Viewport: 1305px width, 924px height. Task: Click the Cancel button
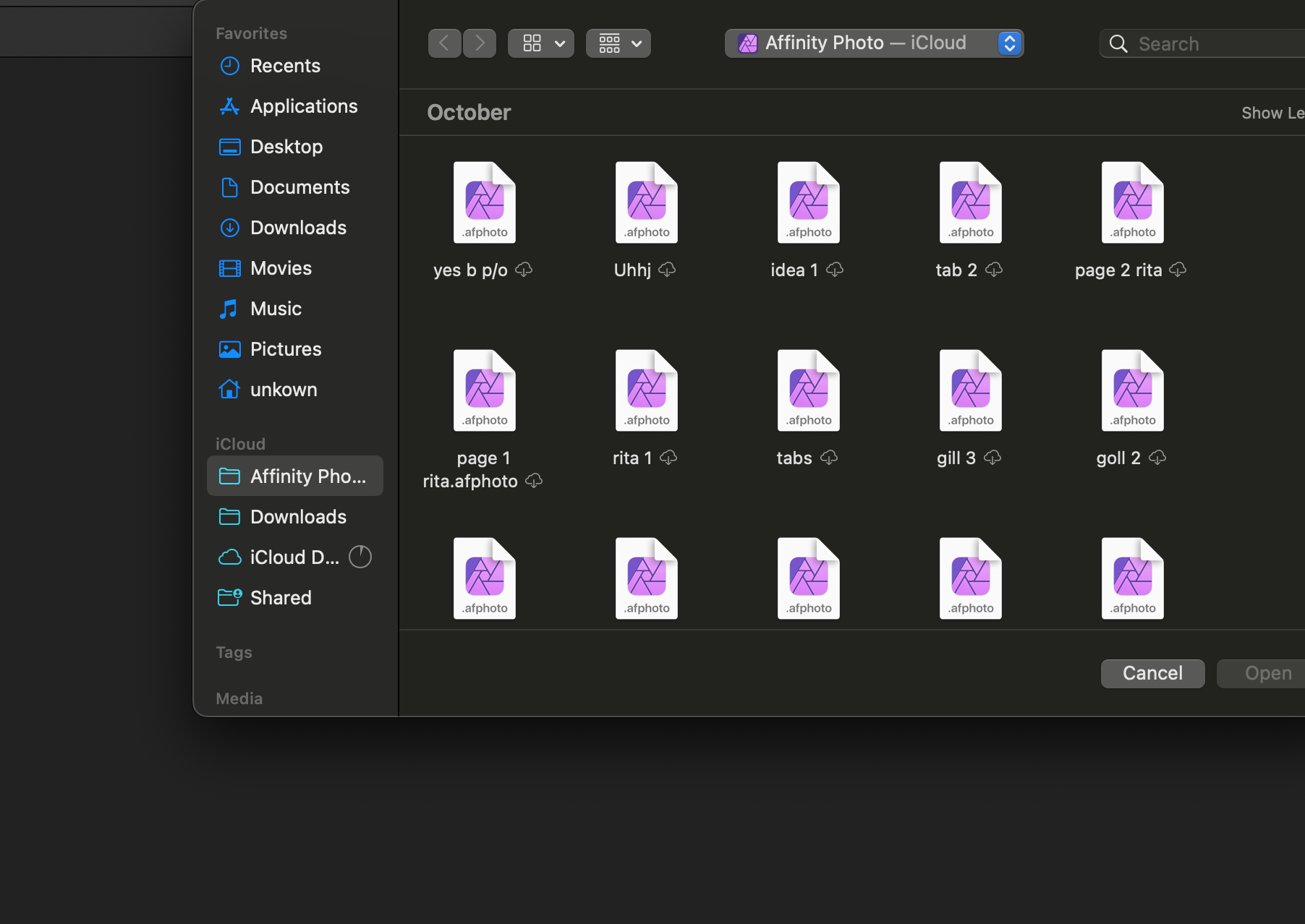(x=1153, y=674)
